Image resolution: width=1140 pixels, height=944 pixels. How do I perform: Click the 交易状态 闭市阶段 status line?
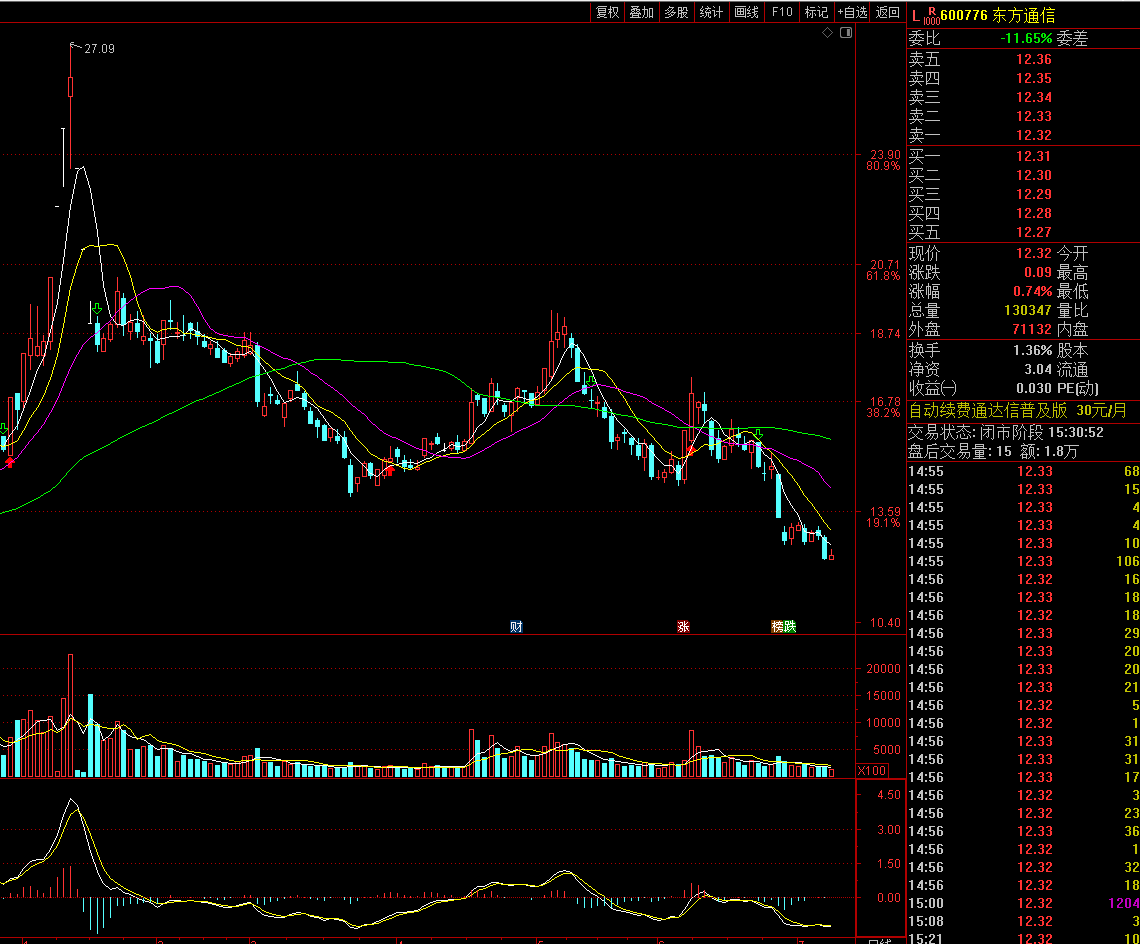[1005, 433]
